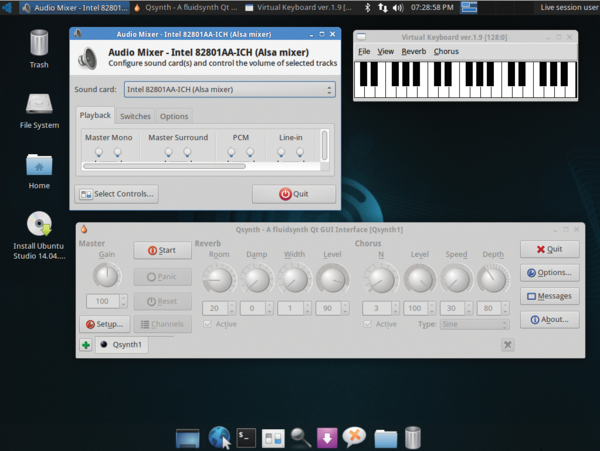Click the Chorus Level dial
This screenshot has width=600, height=451.
[420, 280]
